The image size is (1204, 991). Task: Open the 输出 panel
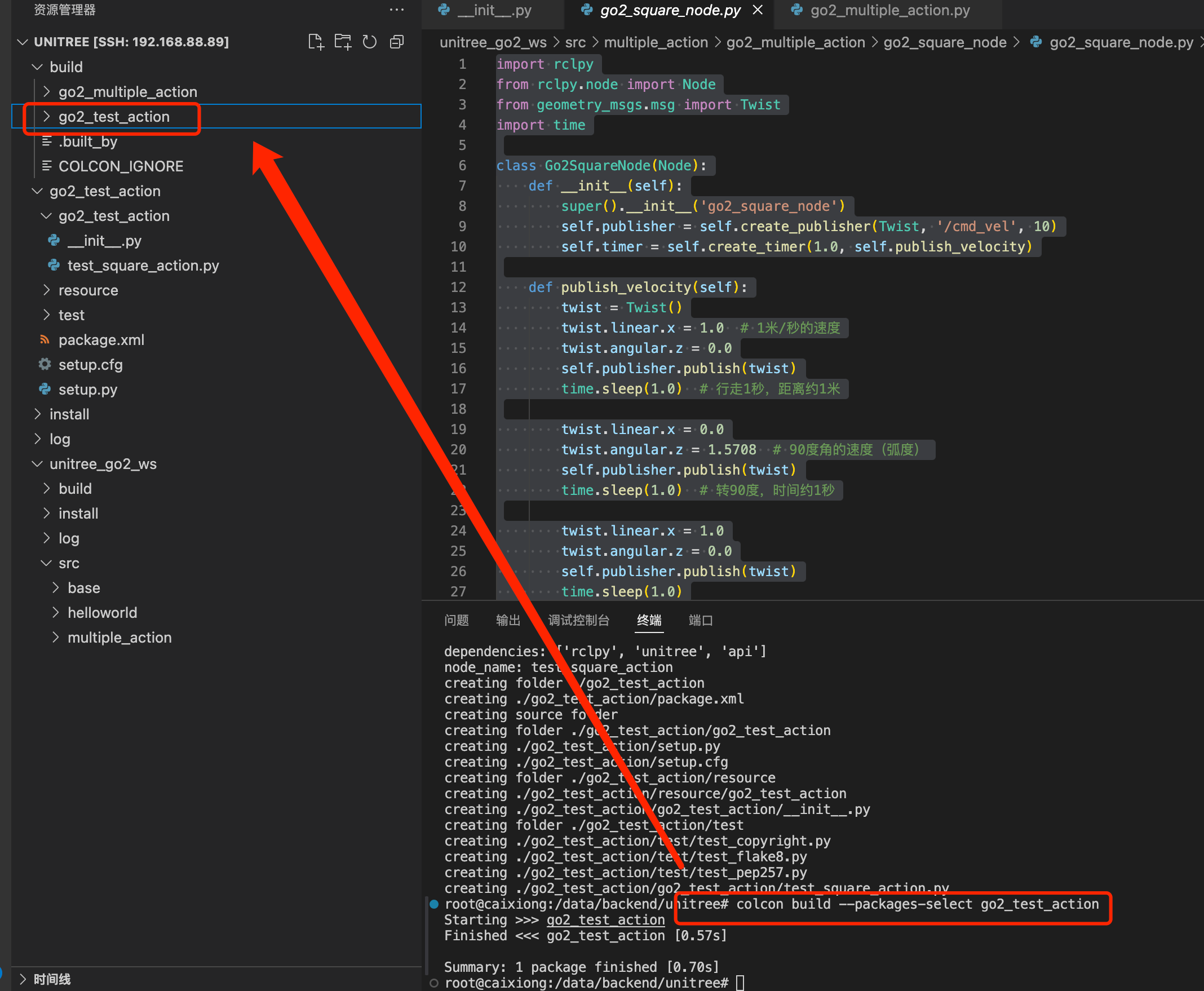coord(507,621)
